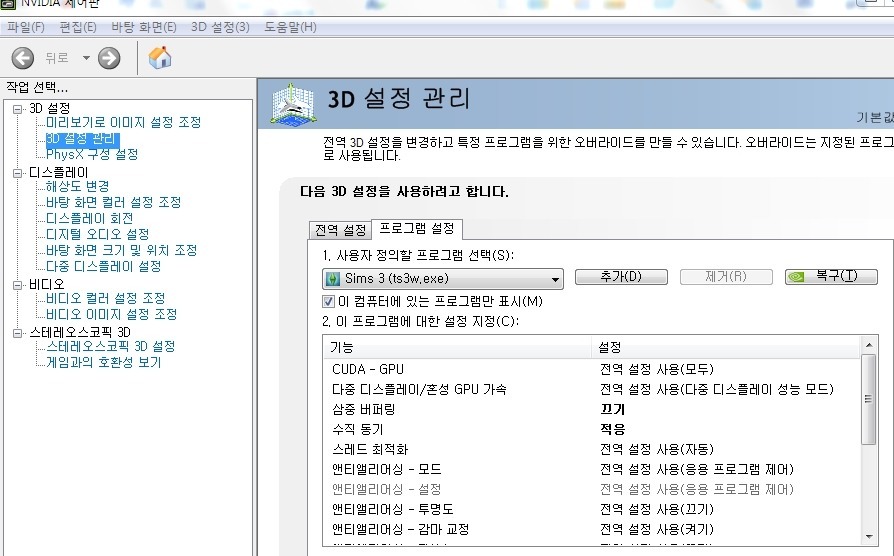This screenshot has width=894, height=556.
Task: Click NVIDIA logo on 복구(T) button
Action: click(x=796, y=277)
